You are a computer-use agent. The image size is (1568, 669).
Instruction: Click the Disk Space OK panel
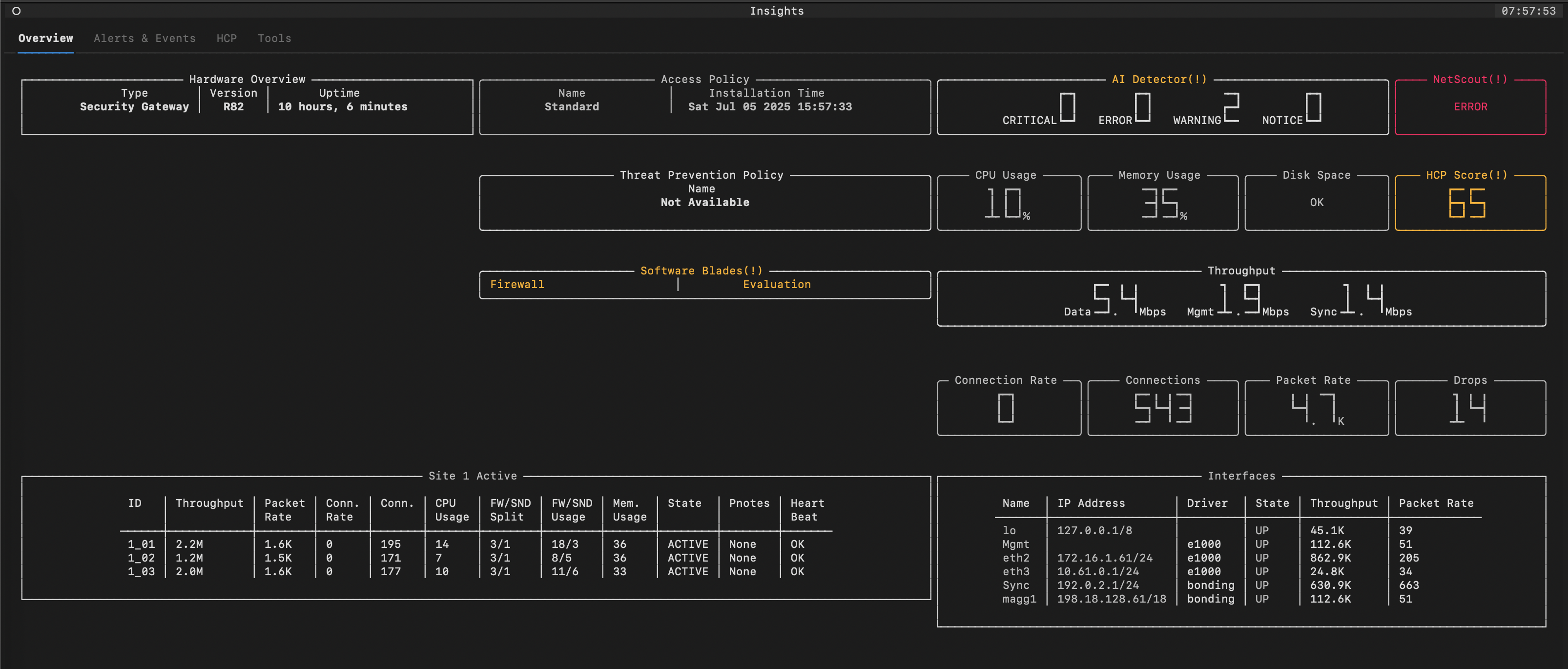(x=1316, y=203)
